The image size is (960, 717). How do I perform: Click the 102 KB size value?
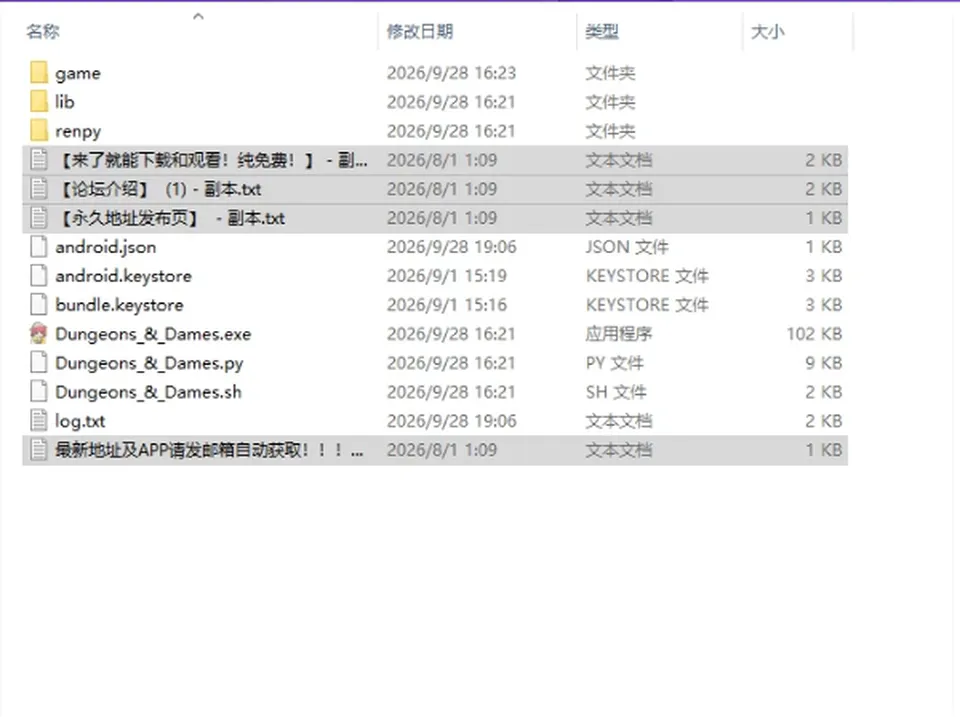pyautogui.click(x=814, y=334)
